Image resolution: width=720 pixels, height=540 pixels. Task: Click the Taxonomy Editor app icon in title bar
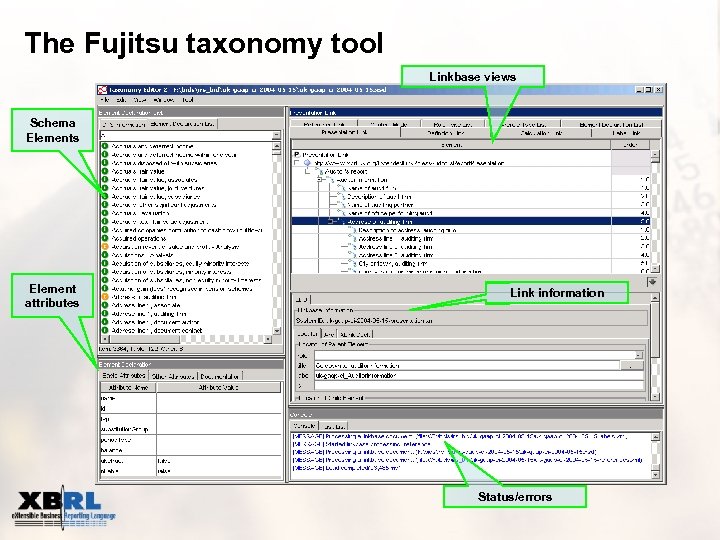pyautogui.click(x=102, y=90)
